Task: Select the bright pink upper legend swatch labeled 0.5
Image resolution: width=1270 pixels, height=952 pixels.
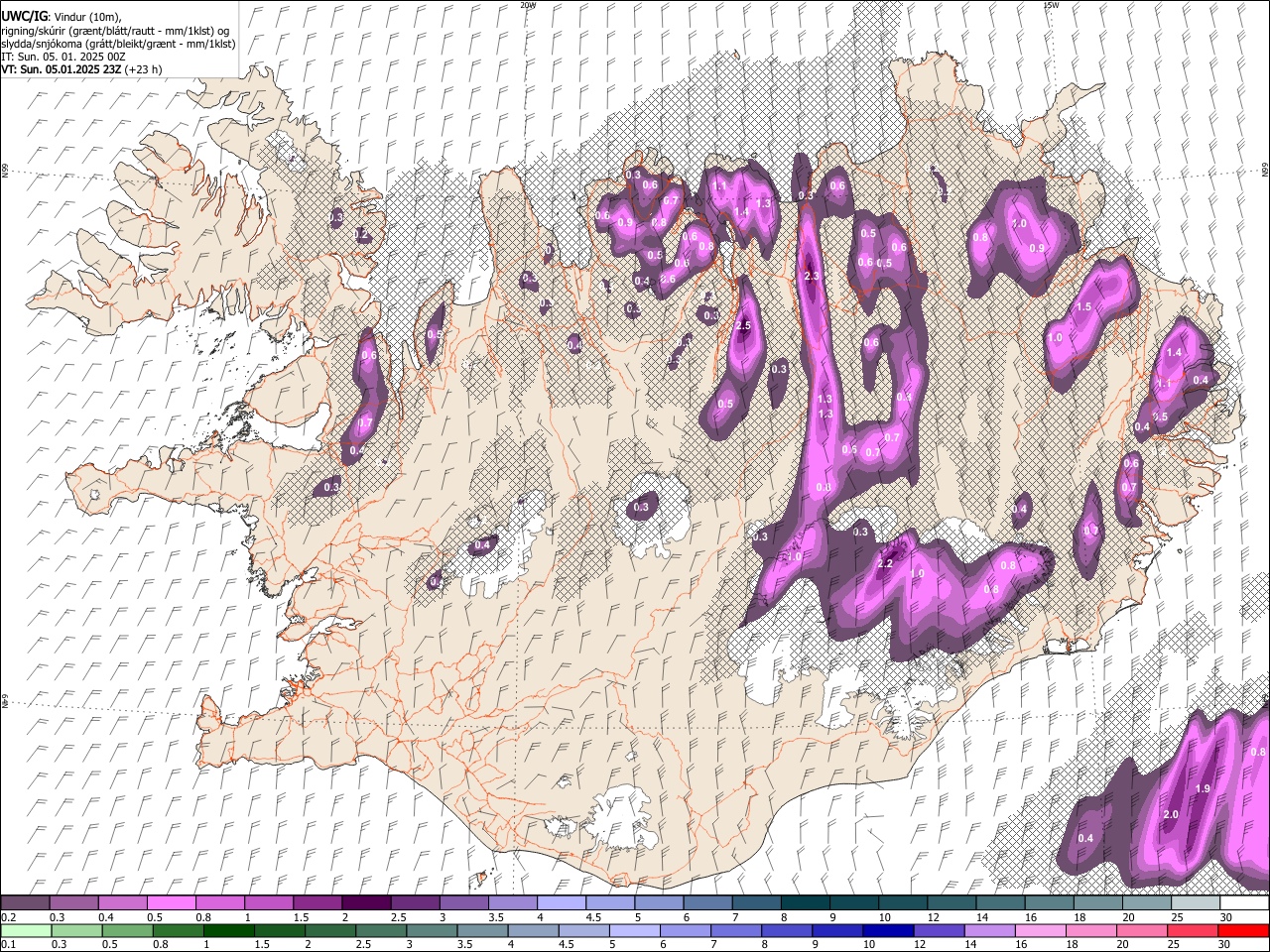Action: [171, 903]
